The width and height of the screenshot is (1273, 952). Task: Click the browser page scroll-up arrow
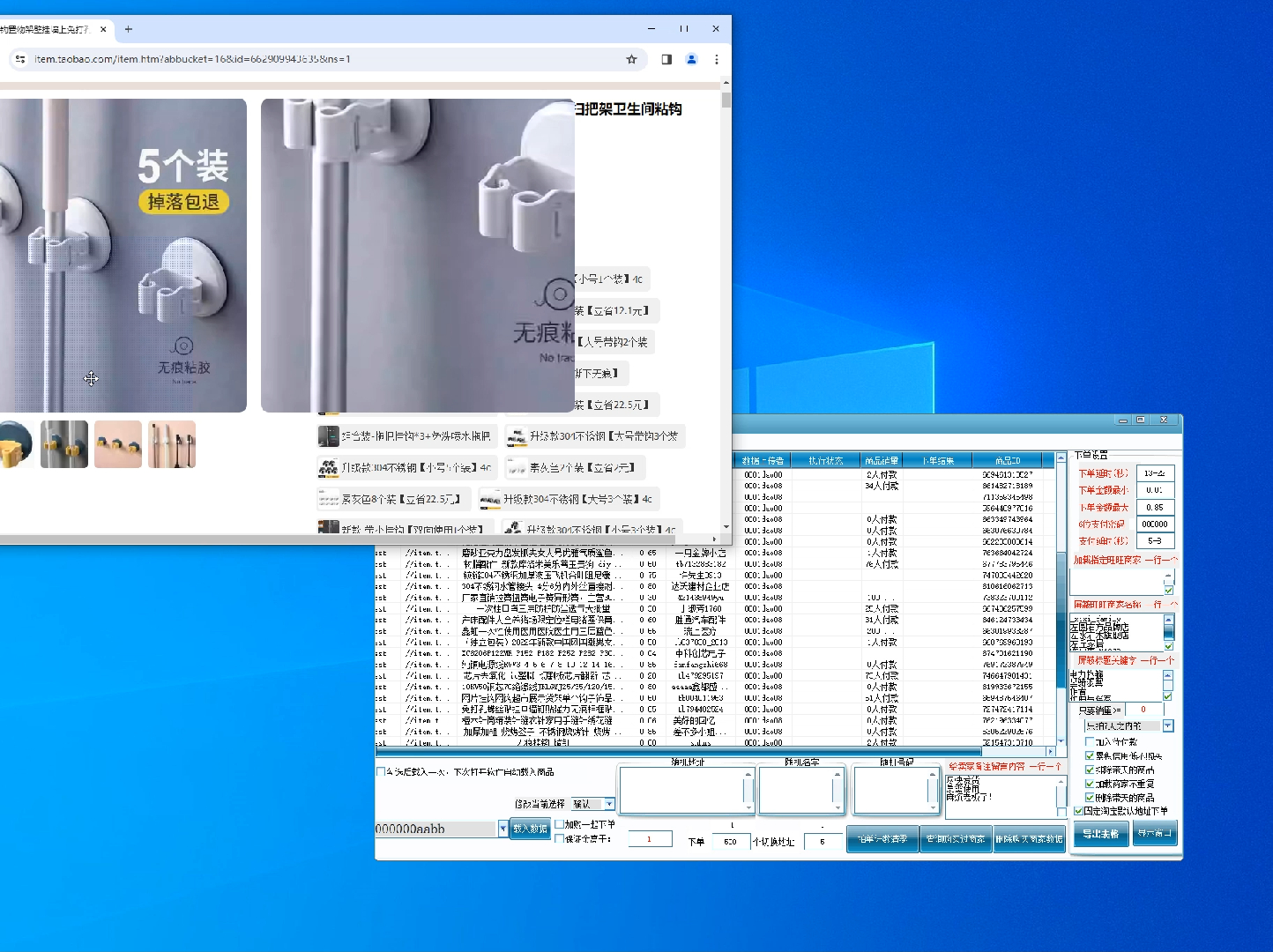pyautogui.click(x=726, y=82)
